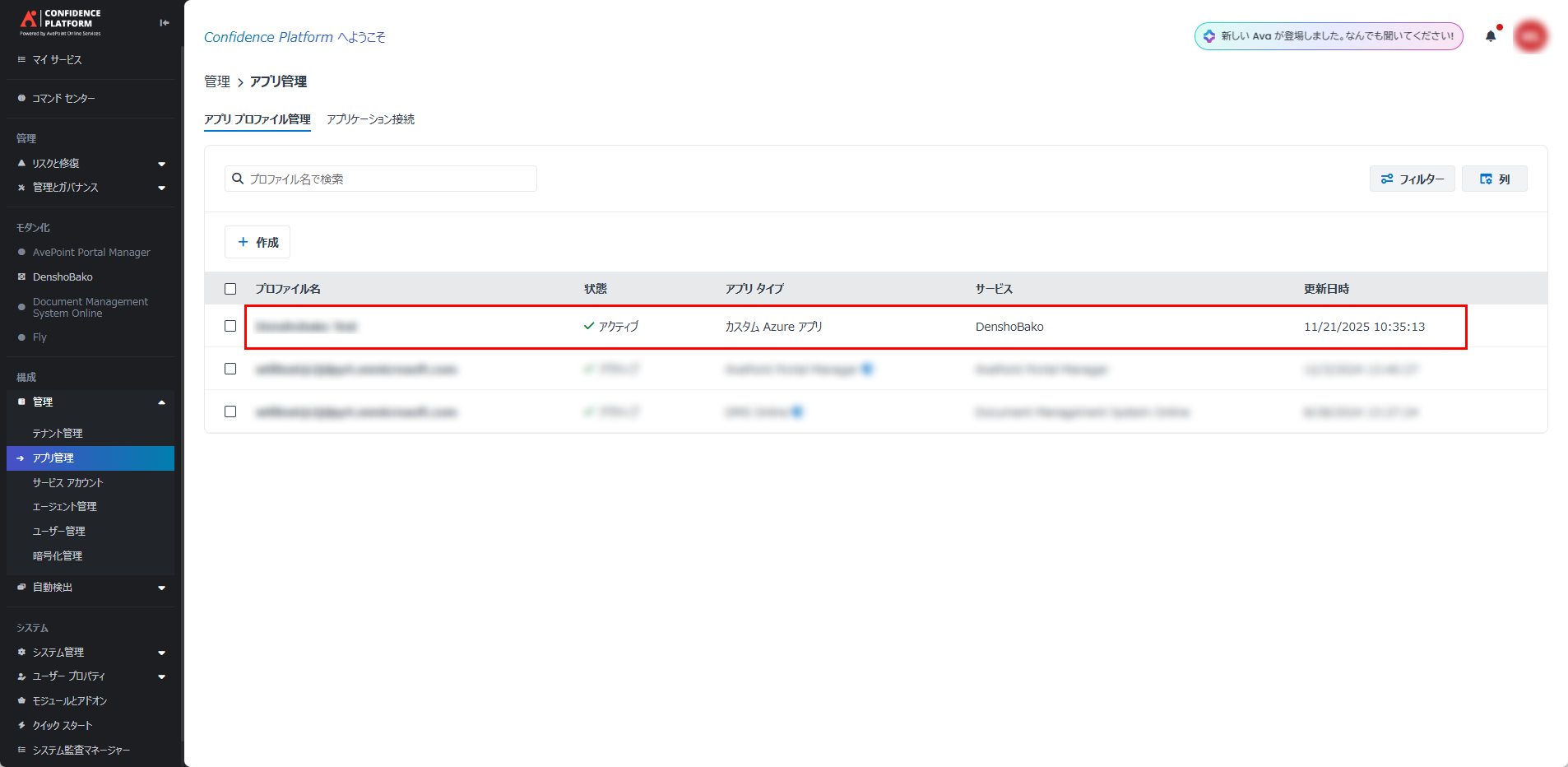Click the Command Center icon

pos(21,98)
